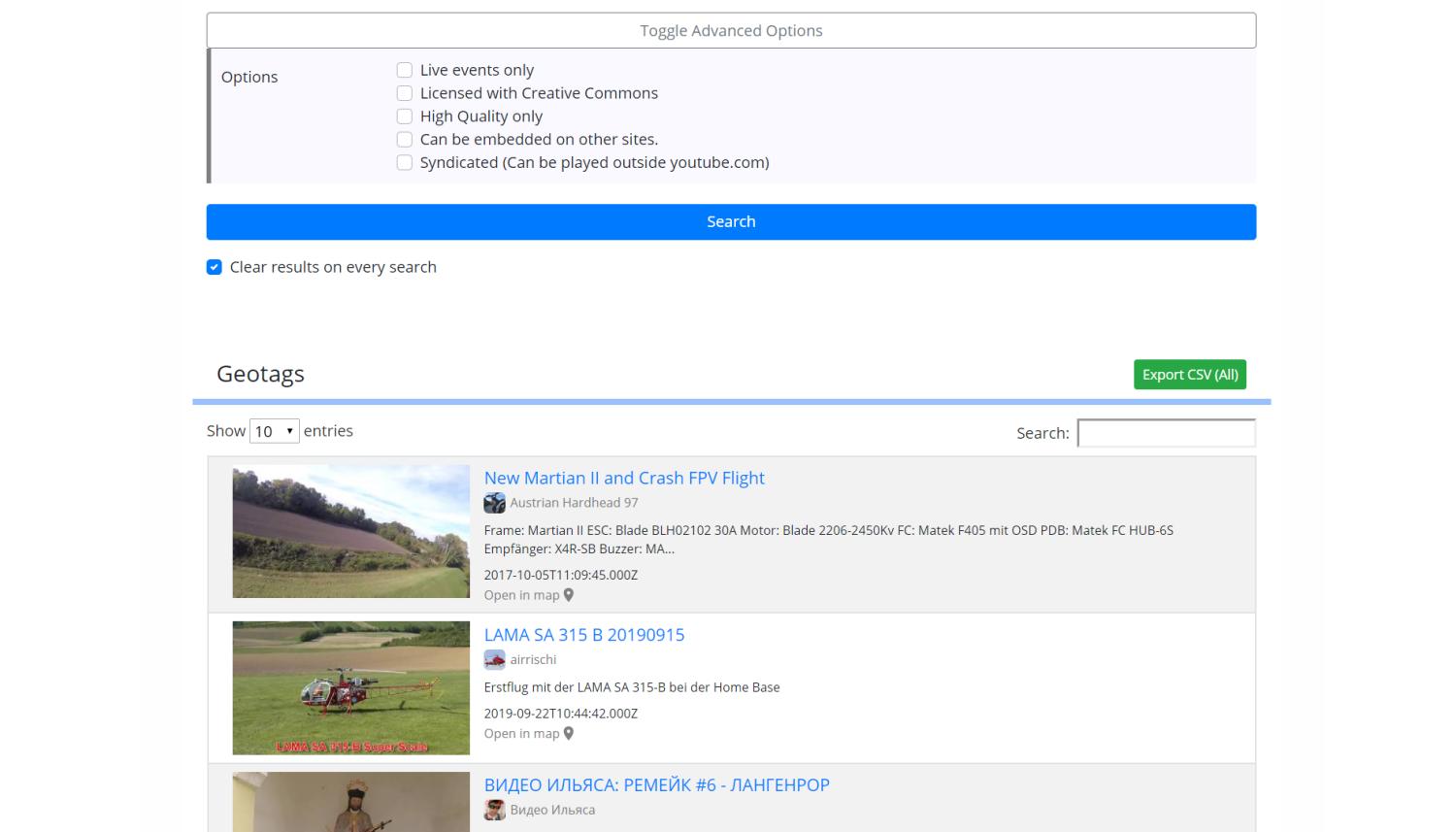Click Видео Ильяса channel avatar icon
This screenshot has height=832, width=1456.
coord(494,811)
